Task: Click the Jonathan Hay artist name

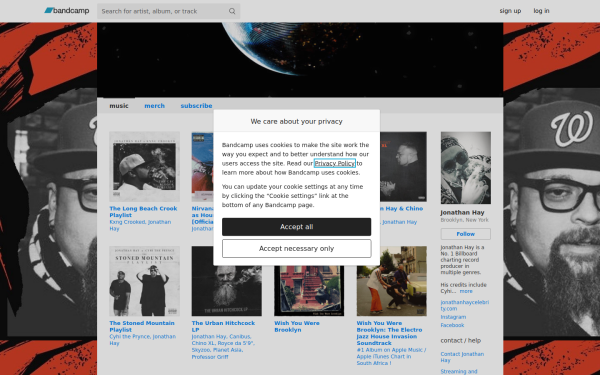Action: pyautogui.click(x=462, y=212)
